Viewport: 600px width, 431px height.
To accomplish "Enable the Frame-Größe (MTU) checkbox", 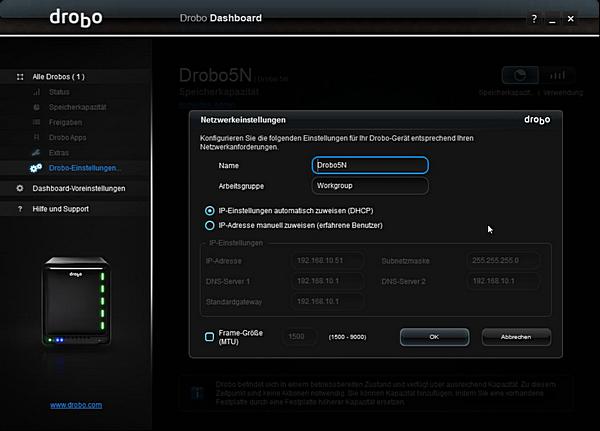I will click(209, 337).
